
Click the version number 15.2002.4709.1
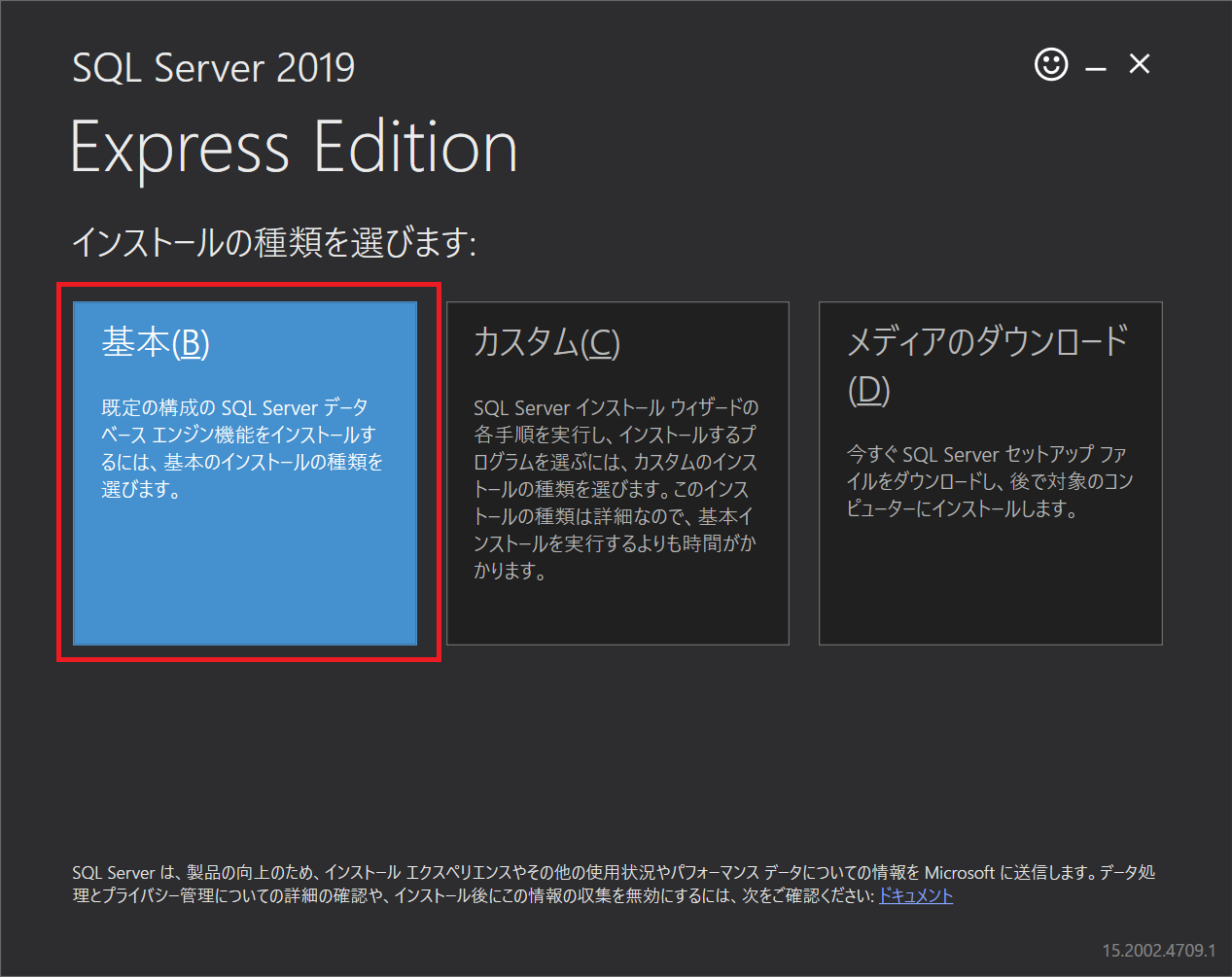pyautogui.click(x=1159, y=950)
